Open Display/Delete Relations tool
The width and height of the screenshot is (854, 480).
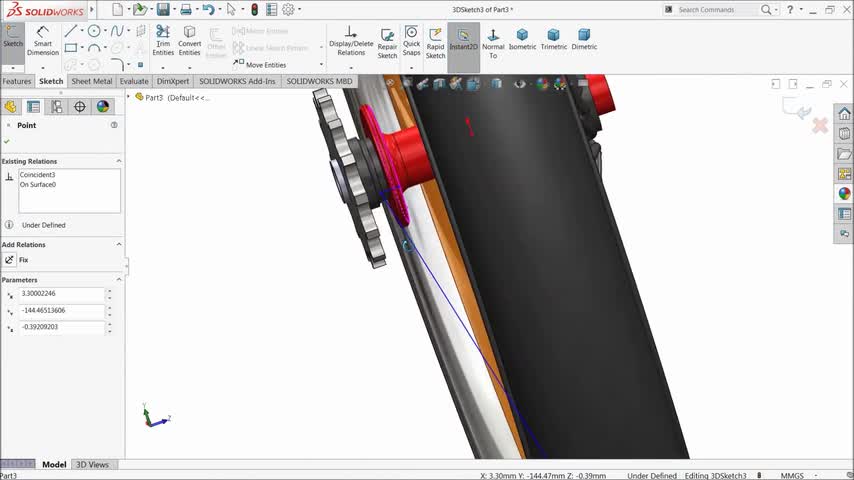351,40
